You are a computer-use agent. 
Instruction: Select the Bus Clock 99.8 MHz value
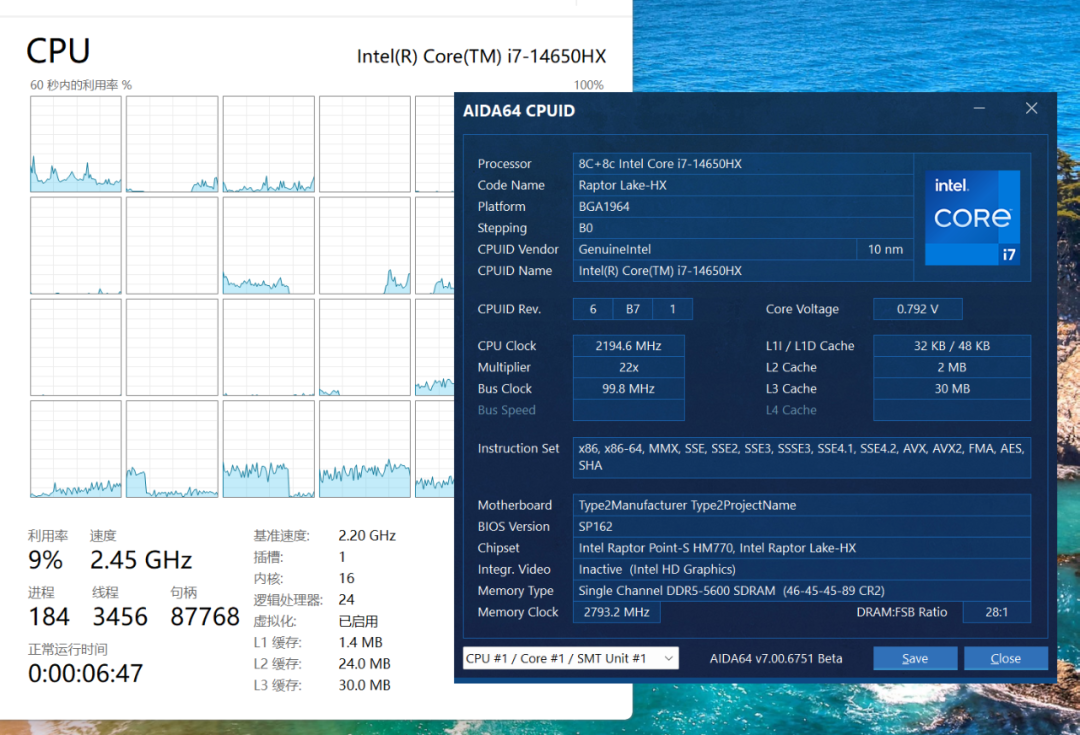click(628, 389)
